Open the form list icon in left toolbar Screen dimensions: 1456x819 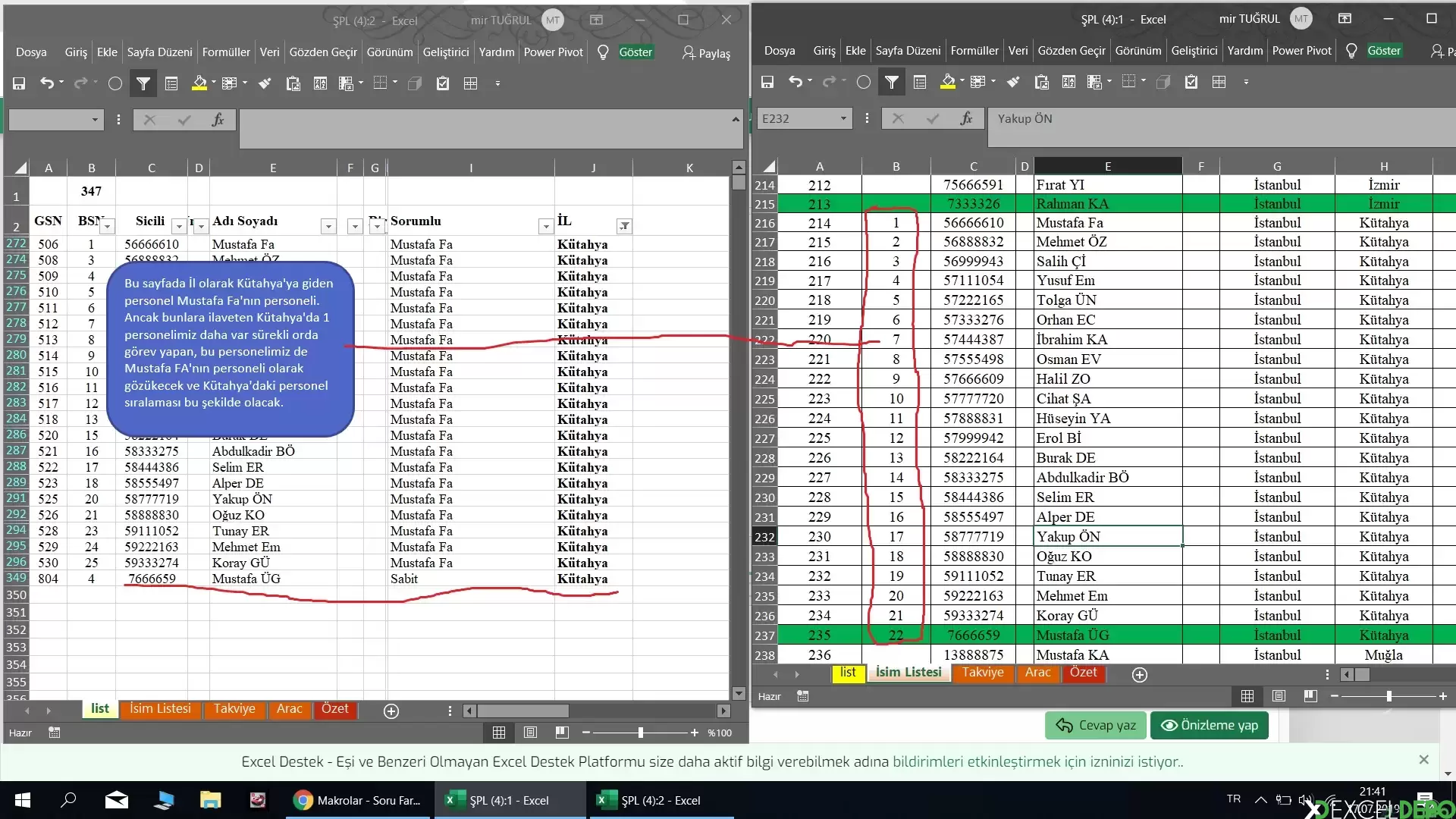click(x=171, y=83)
